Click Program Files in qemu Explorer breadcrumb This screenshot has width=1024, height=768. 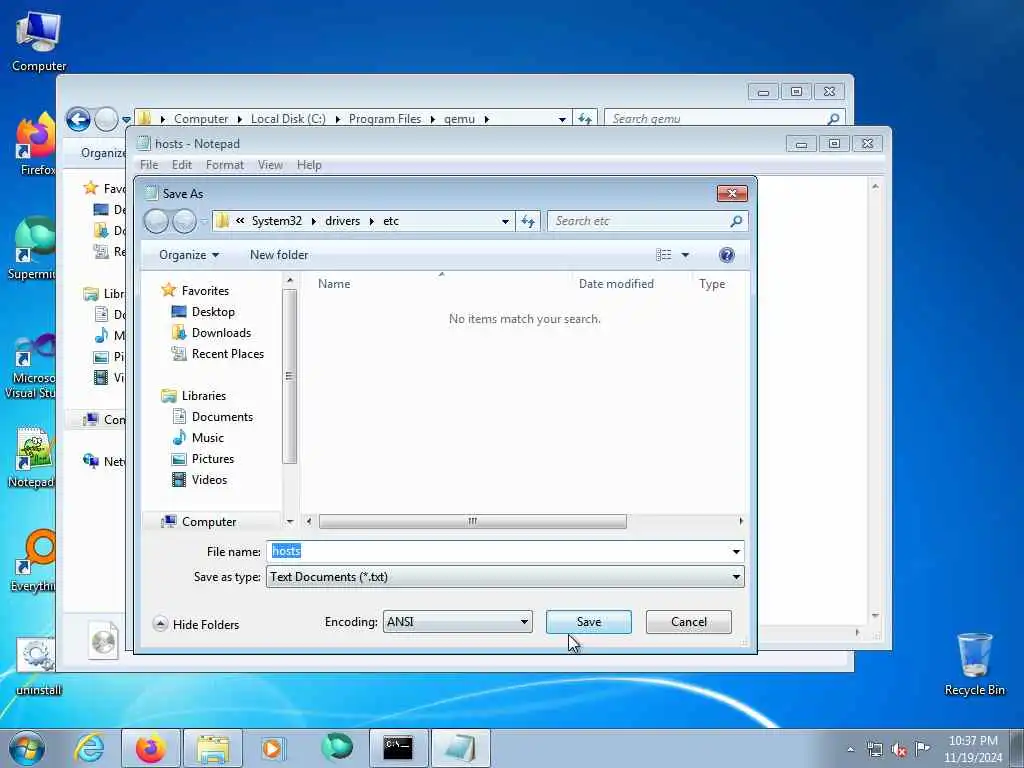click(385, 119)
